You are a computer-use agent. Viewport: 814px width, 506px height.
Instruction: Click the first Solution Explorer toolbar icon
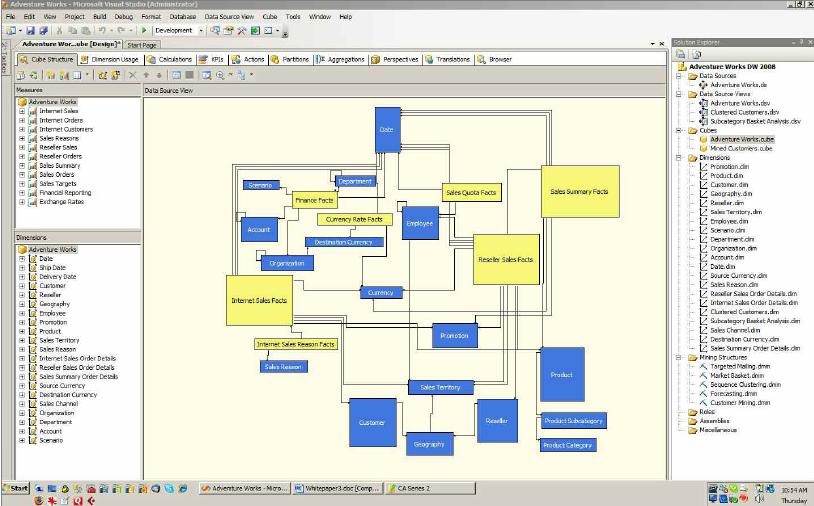click(x=680, y=54)
